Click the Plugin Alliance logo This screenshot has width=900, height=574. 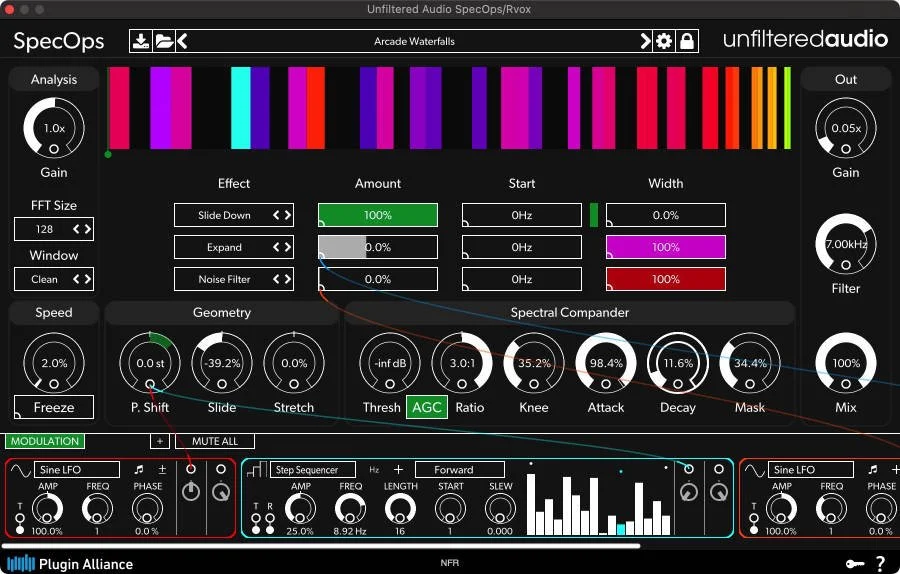coord(70,564)
